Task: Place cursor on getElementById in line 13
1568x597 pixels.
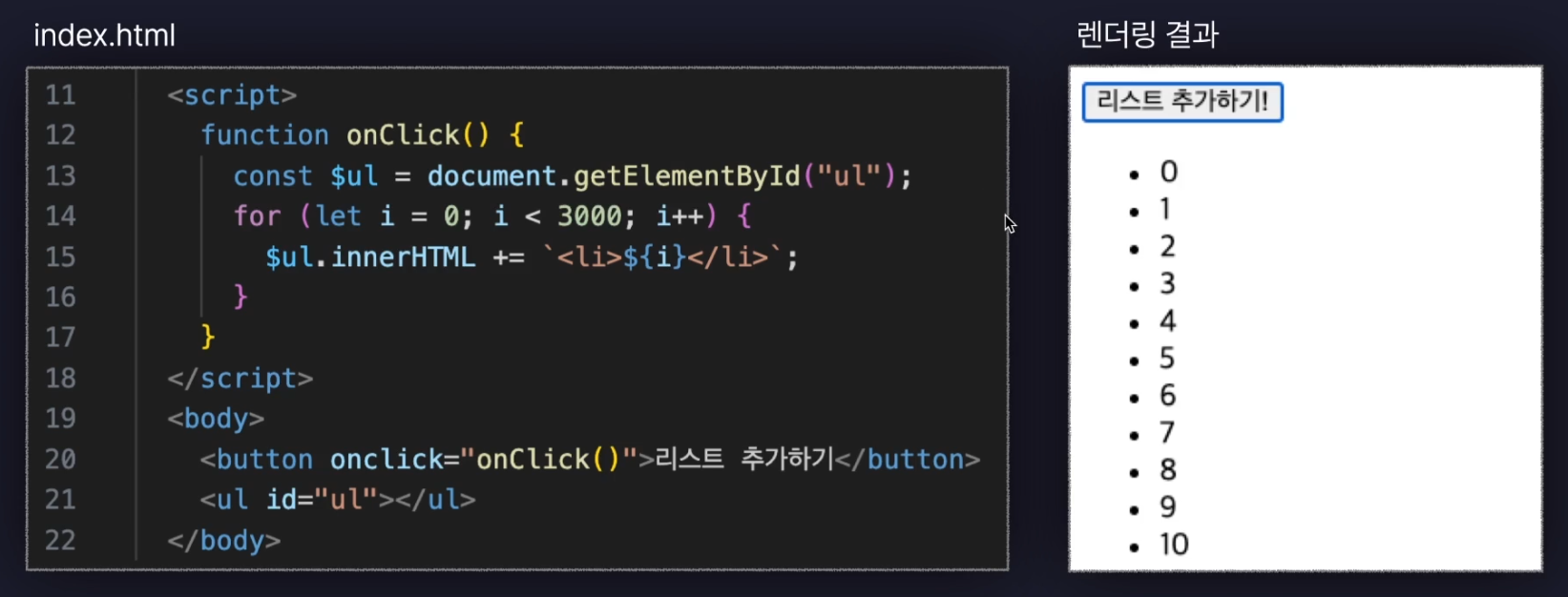Action: pyautogui.click(x=686, y=176)
